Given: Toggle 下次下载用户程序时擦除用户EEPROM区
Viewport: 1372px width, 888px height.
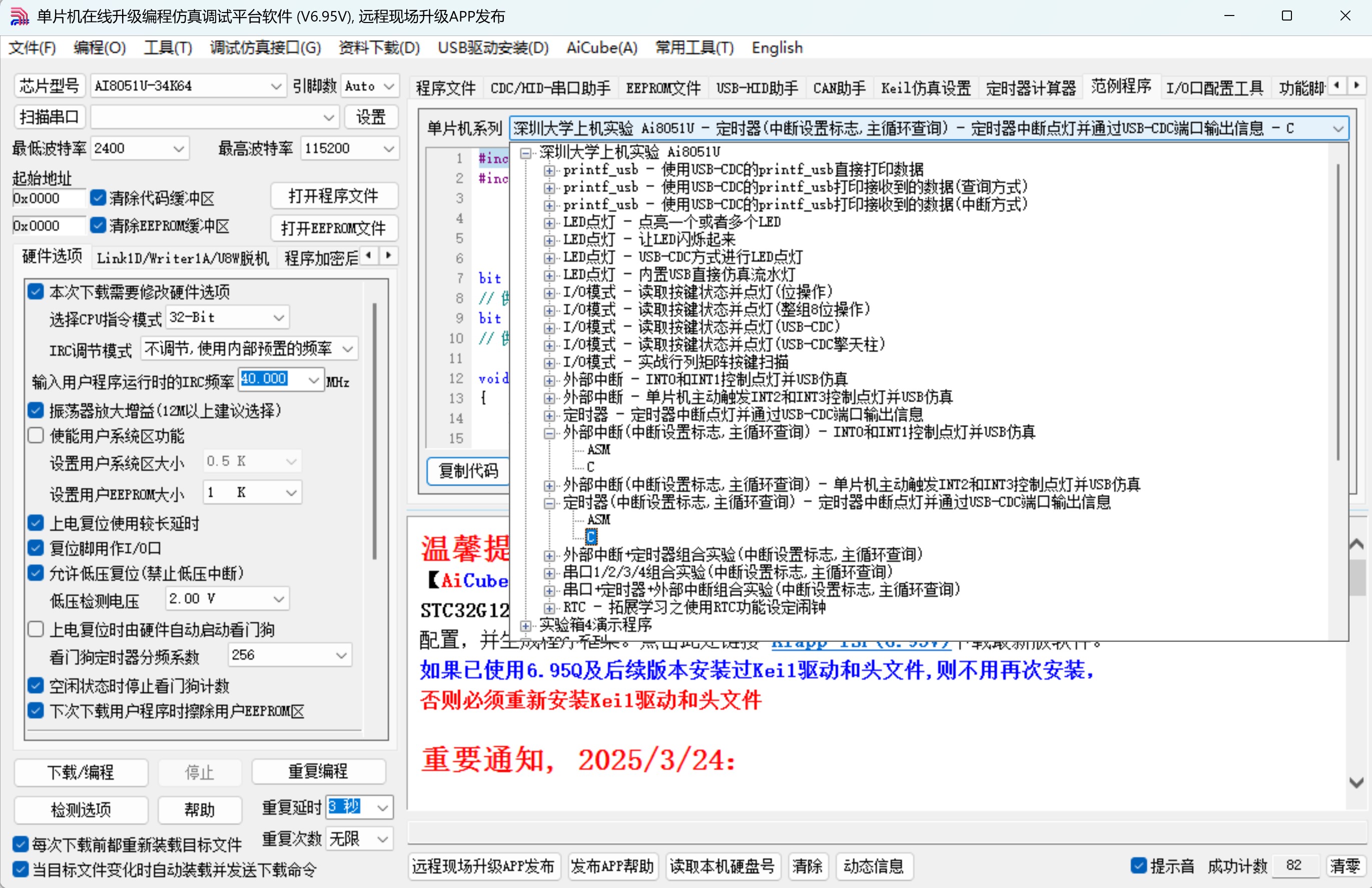Looking at the screenshot, I should tap(36, 710).
